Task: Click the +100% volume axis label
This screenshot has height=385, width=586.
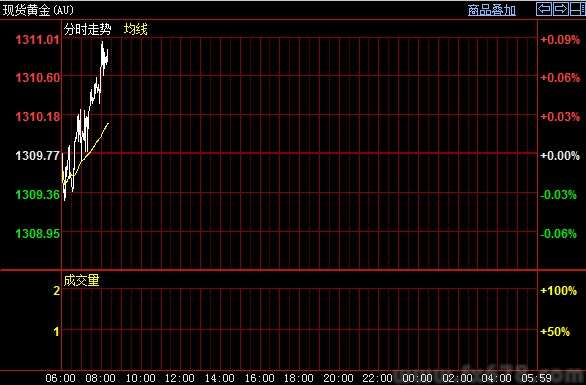Action: coord(559,291)
